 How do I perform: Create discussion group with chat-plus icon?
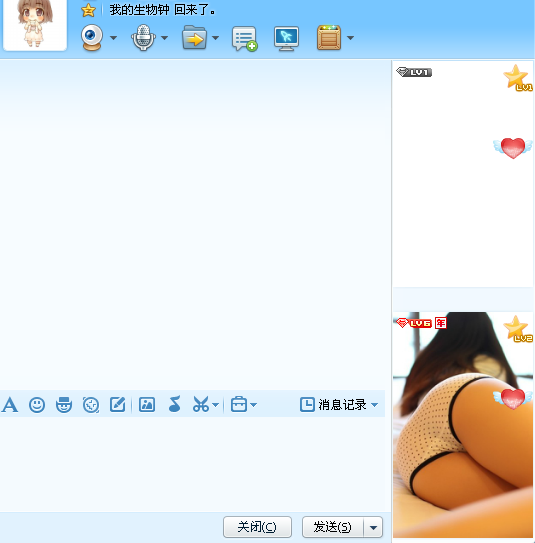tap(244, 38)
